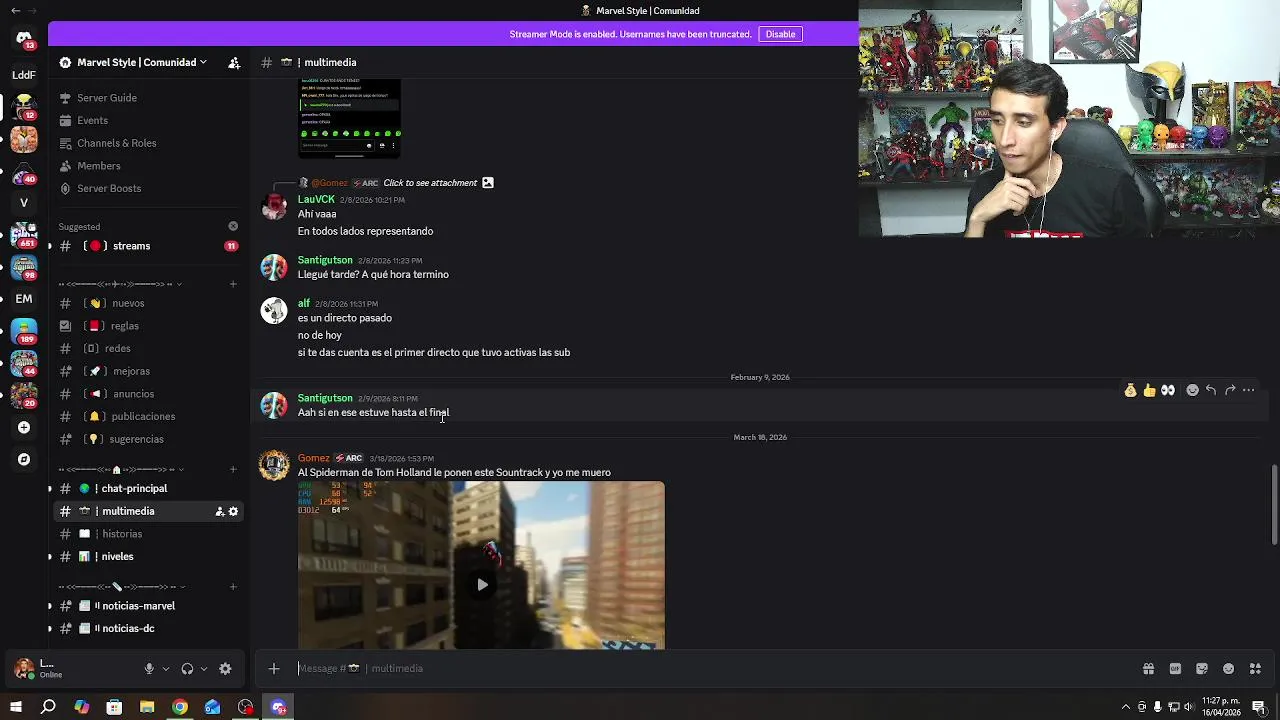Open GIF picker button

[1175, 669]
